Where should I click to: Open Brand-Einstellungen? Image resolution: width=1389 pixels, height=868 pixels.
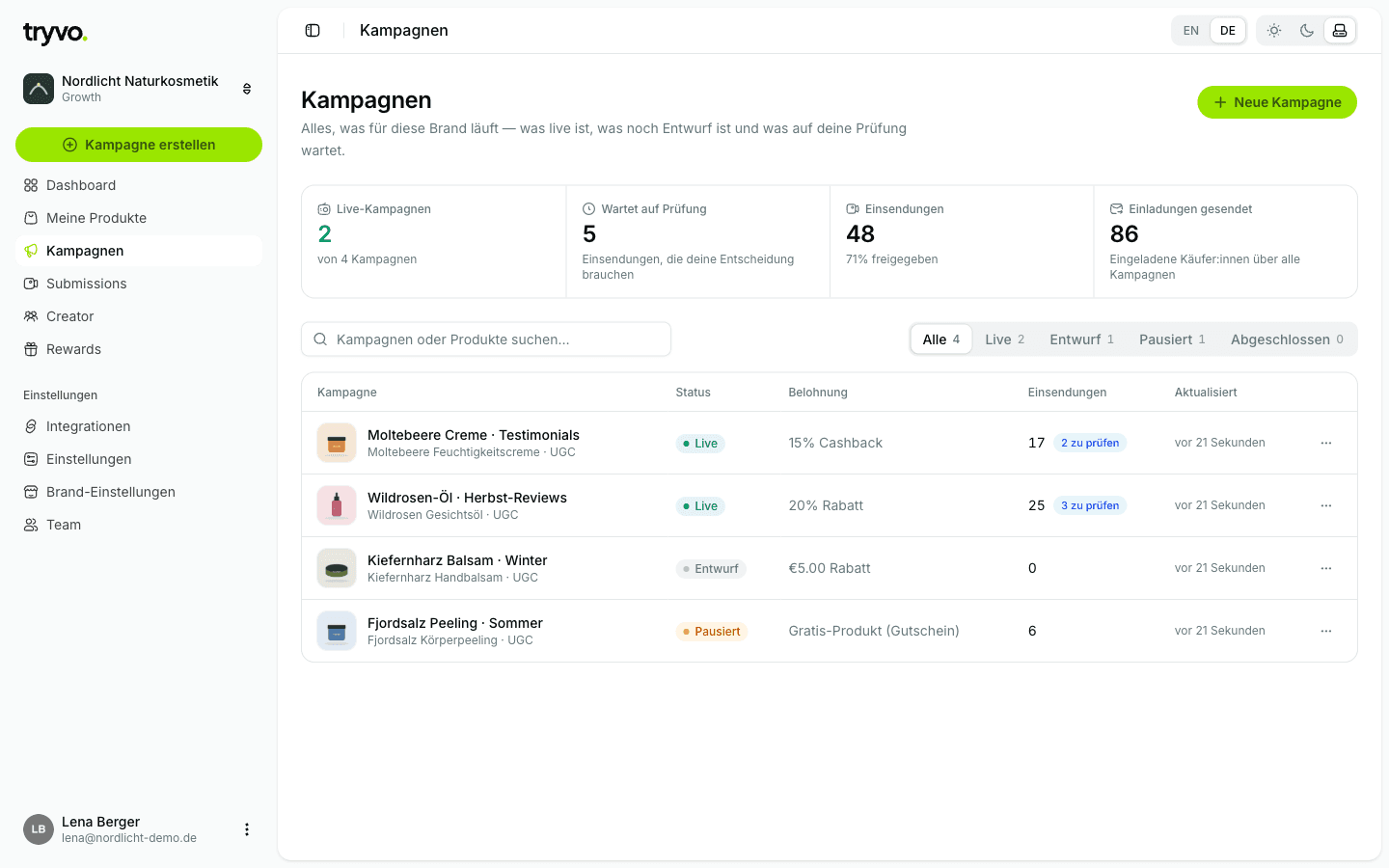[139, 492]
